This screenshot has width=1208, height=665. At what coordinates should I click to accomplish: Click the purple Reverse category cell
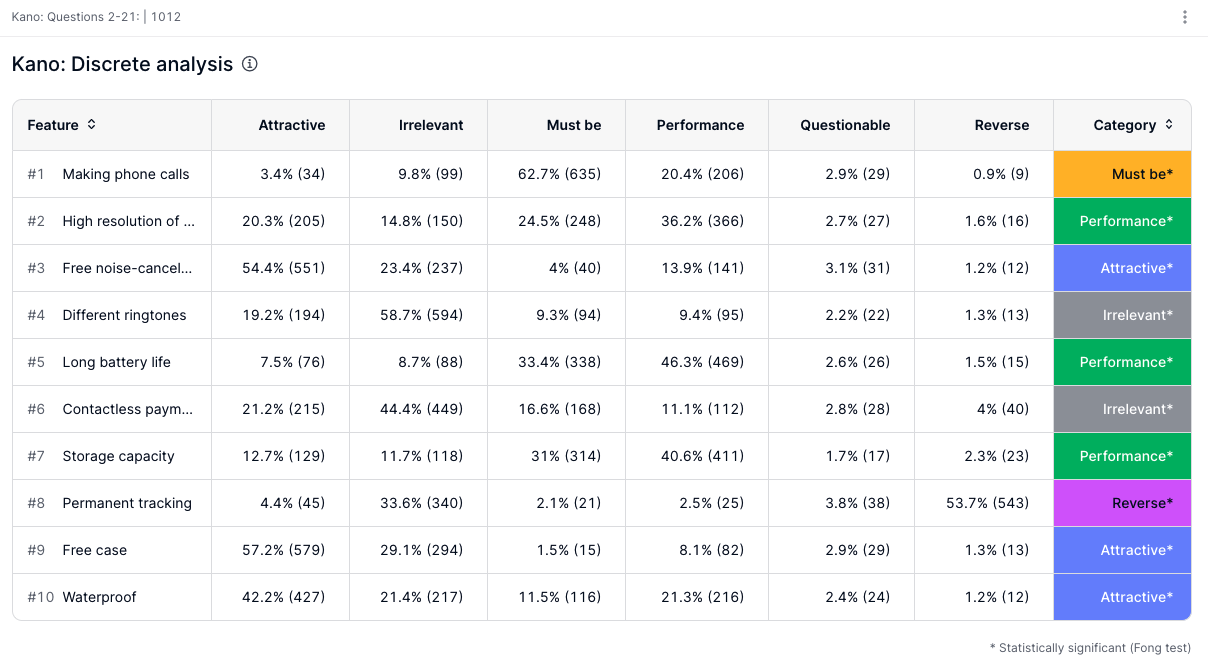(1122, 503)
